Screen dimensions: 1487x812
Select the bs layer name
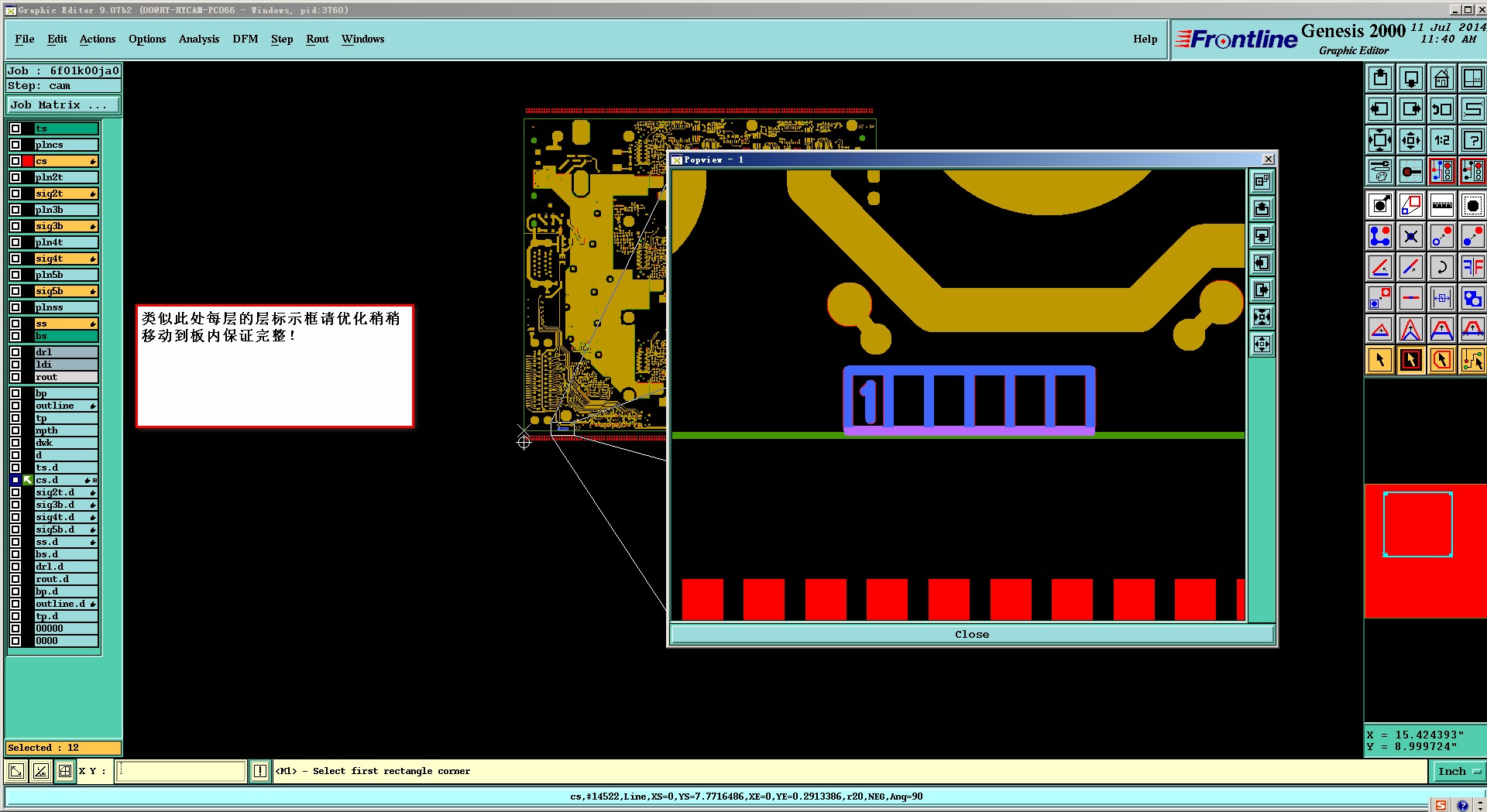(x=66, y=336)
